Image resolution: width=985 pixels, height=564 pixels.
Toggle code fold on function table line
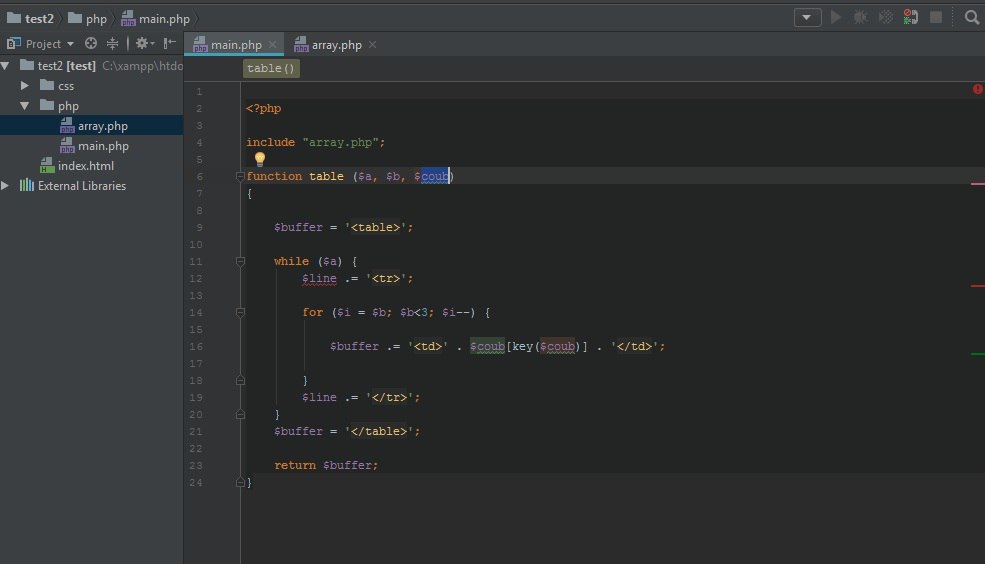coord(240,176)
